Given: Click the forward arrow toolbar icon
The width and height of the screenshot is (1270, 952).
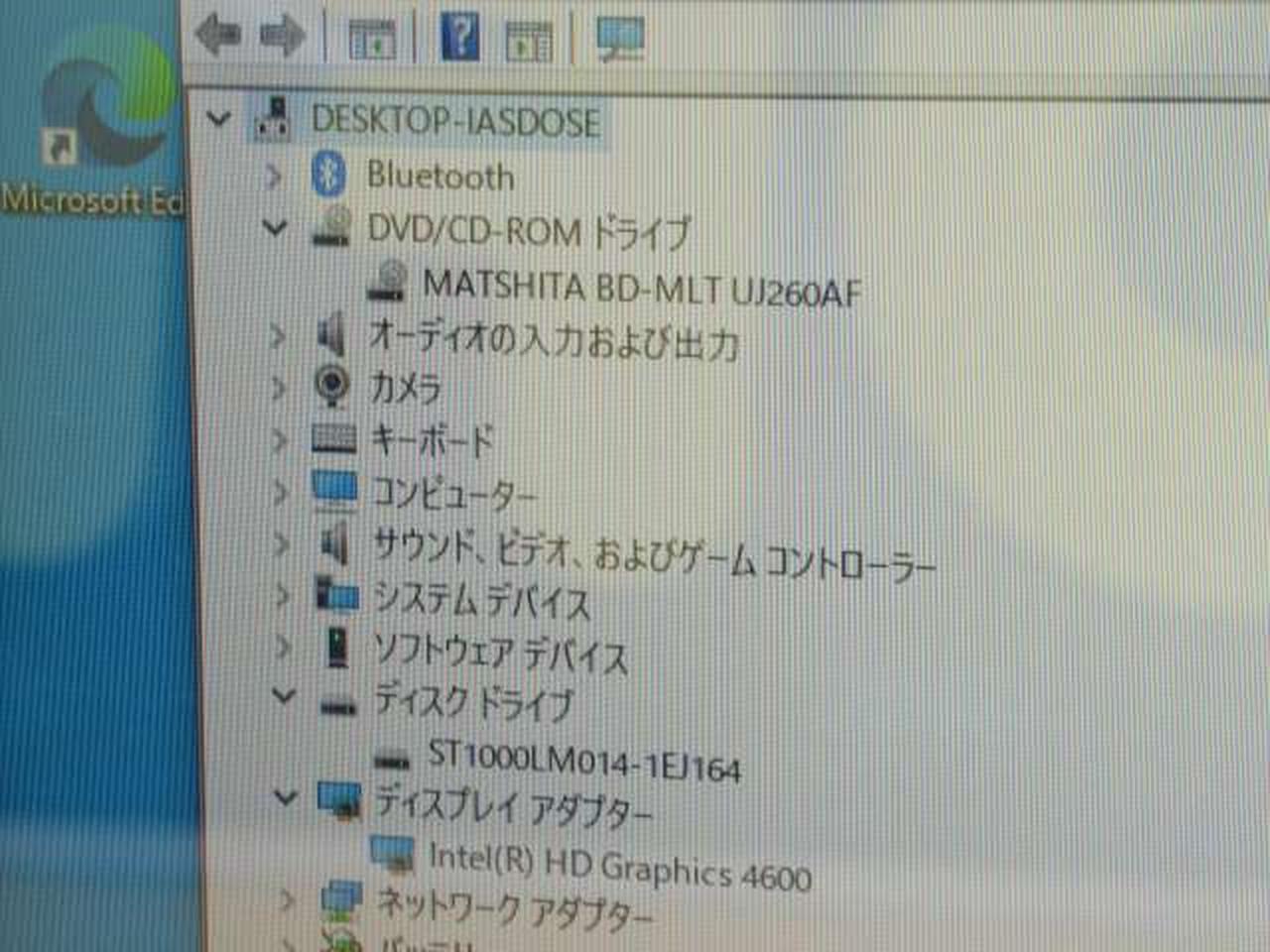Looking at the screenshot, I should (x=282, y=36).
